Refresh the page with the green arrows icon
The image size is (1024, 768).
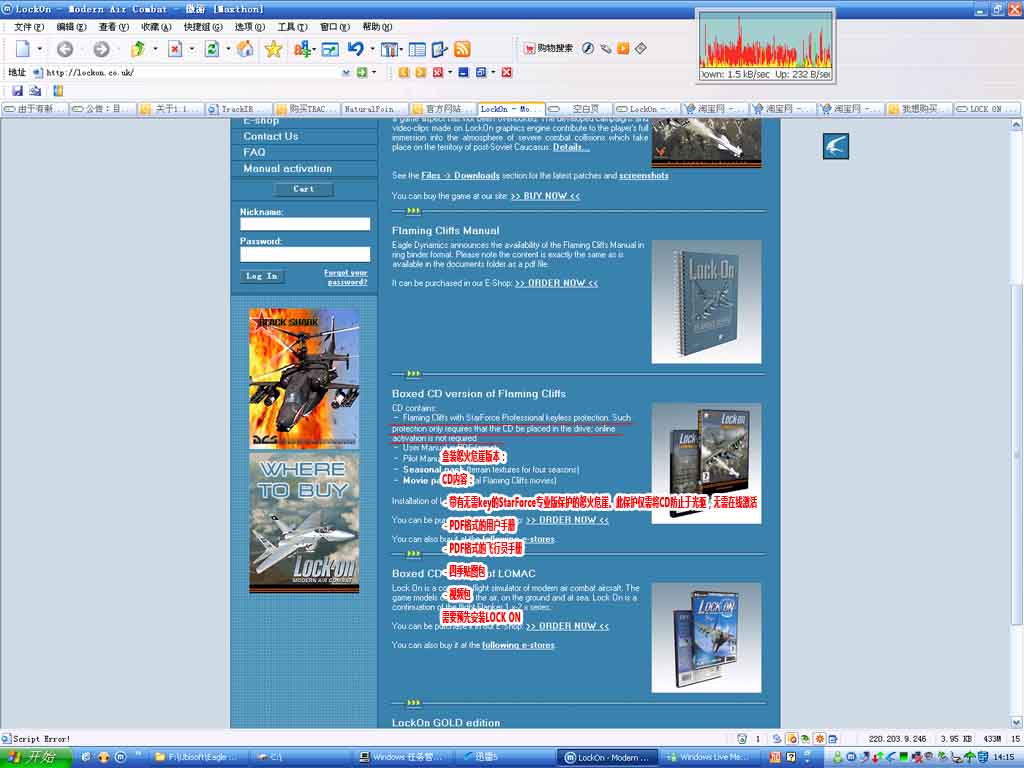click(x=211, y=49)
